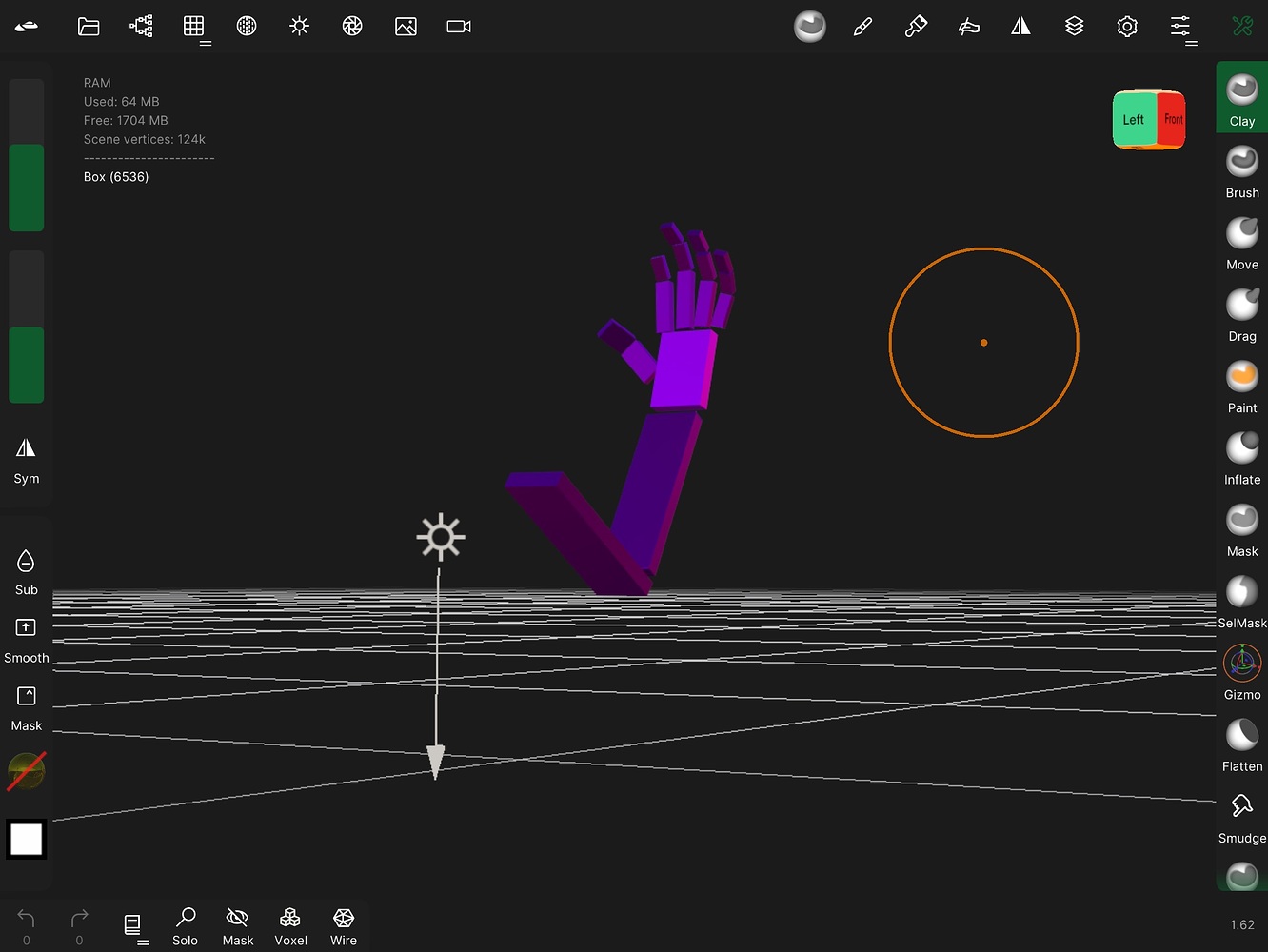Viewport: 1268px width, 952px height.
Task: Toggle Mask visibility eye at bottom
Action: (238, 926)
